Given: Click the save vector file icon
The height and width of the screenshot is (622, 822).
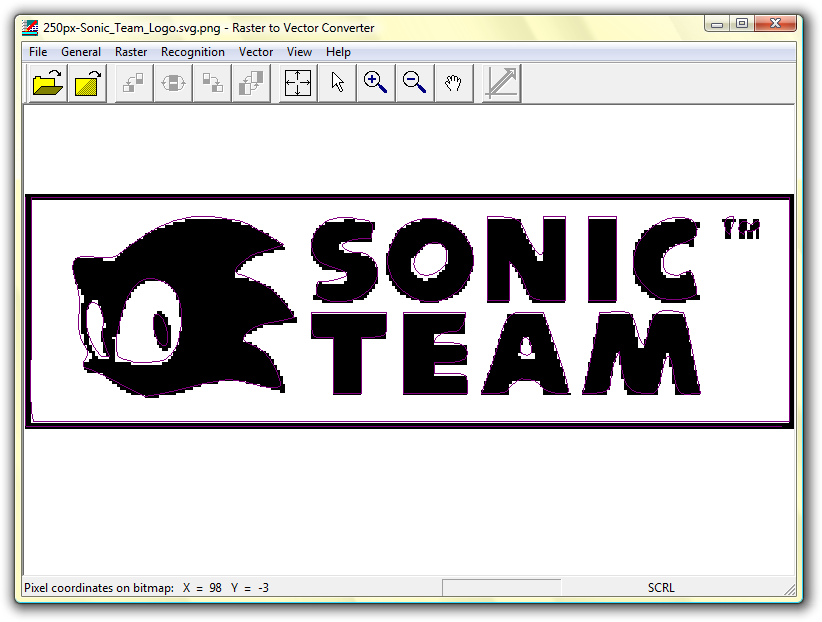Looking at the screenshot, I should click(x=87, y=83).
